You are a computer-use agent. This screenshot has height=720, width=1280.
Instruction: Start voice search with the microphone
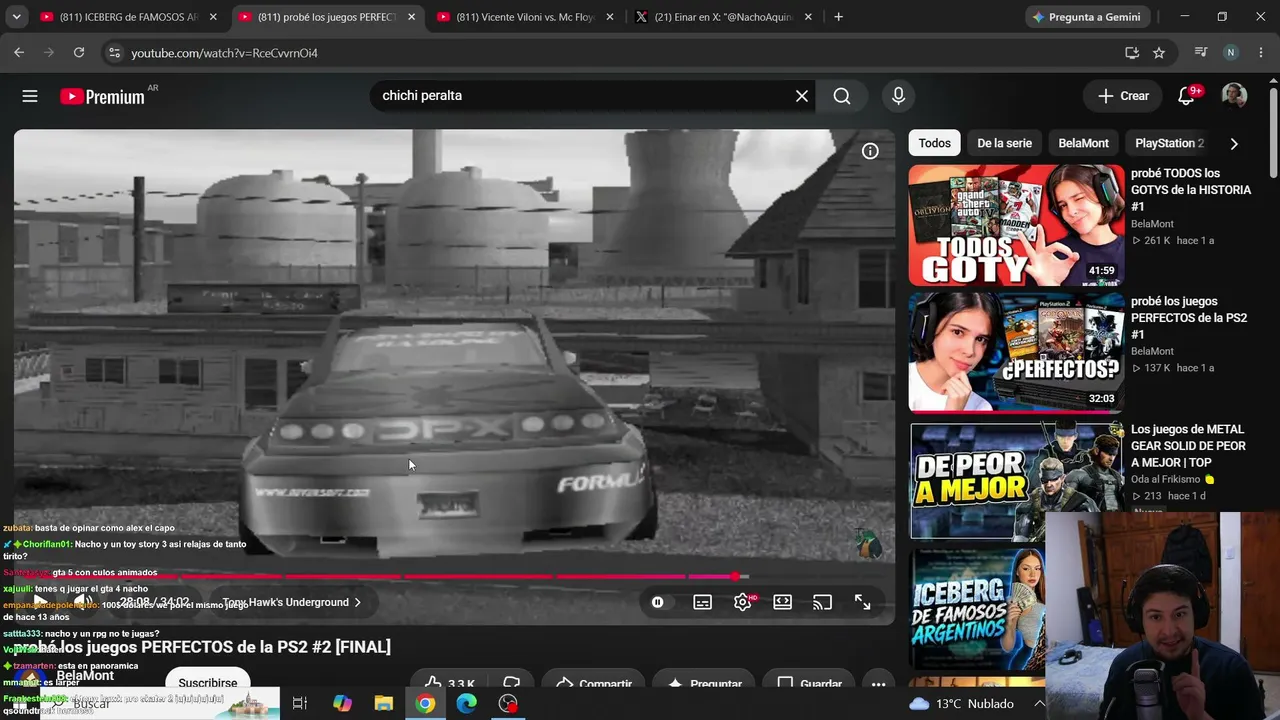coord(898,96)
